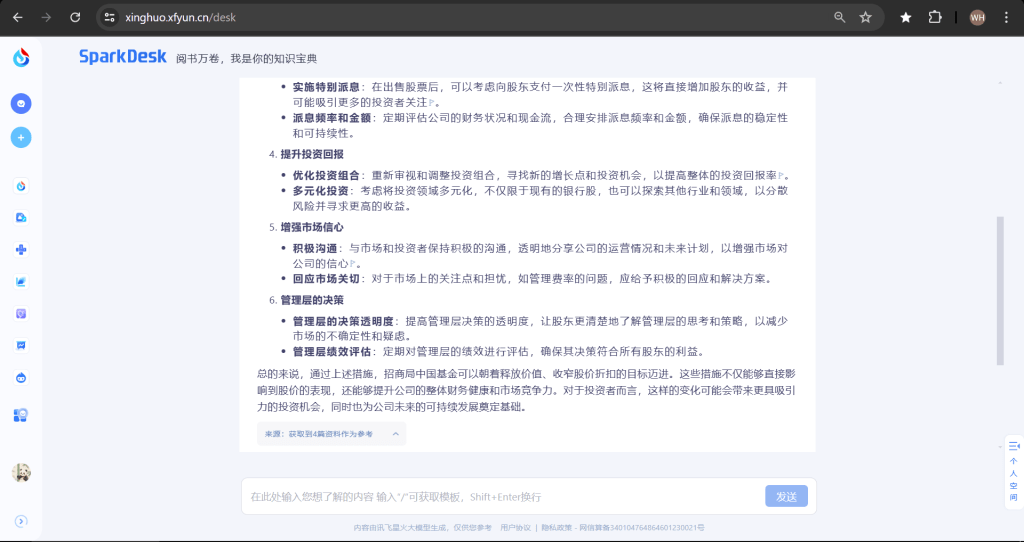The width and height of the screenshot is (1024, 542).
Task: Reload the page using browser refresh button
Action: 75,17
